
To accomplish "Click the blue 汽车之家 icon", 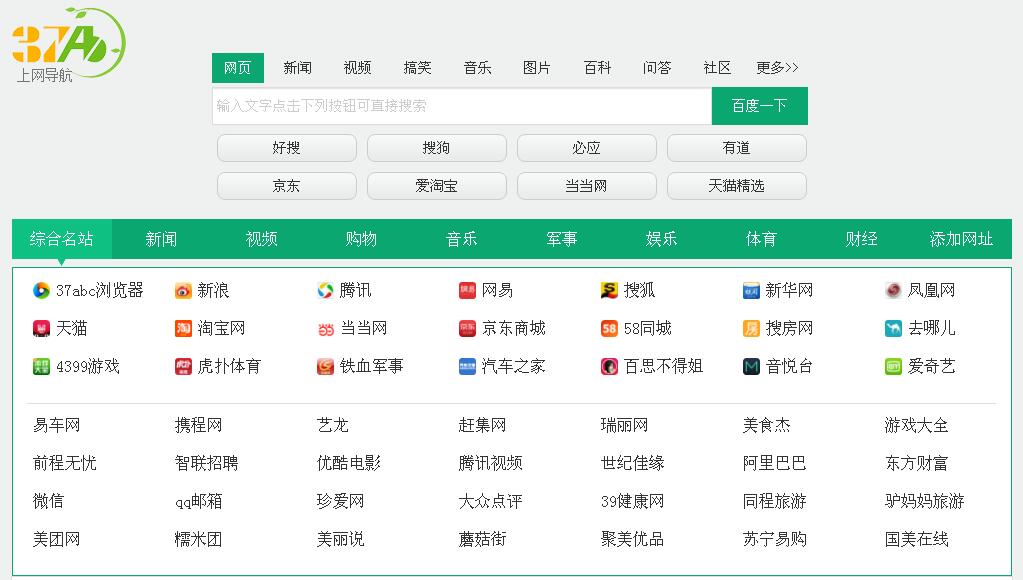I will coord(467,367).
